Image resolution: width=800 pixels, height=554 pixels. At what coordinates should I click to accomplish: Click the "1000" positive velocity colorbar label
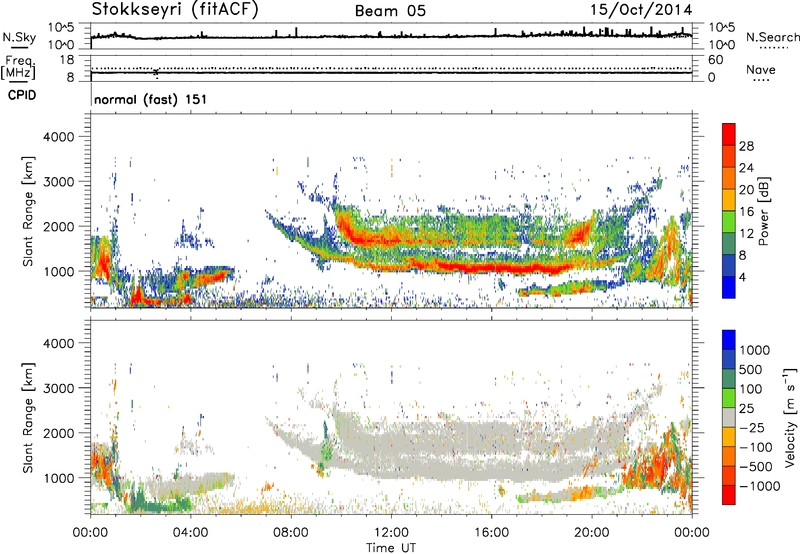coord(755,350)
